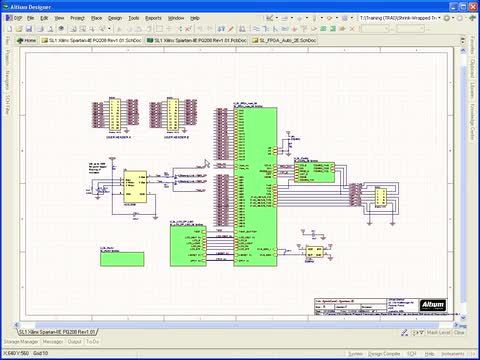Click the Clear button
This screenshot has height=360, width=480.
[x=459, y=332]
